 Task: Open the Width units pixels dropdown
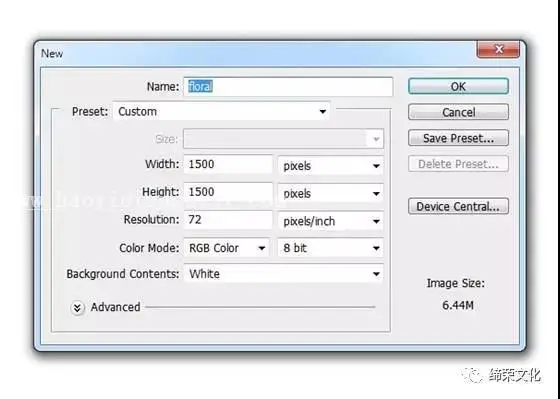pos(331,166)
